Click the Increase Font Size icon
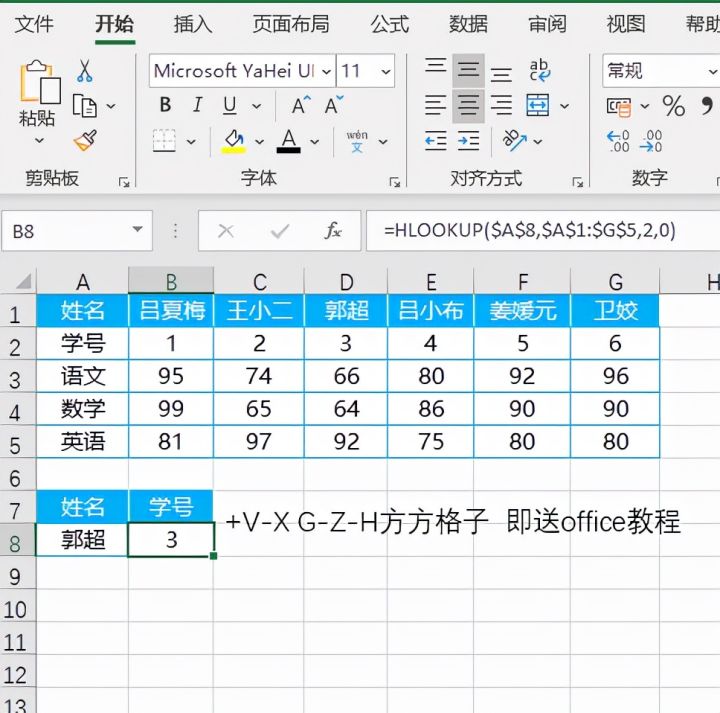 [300, 106]
